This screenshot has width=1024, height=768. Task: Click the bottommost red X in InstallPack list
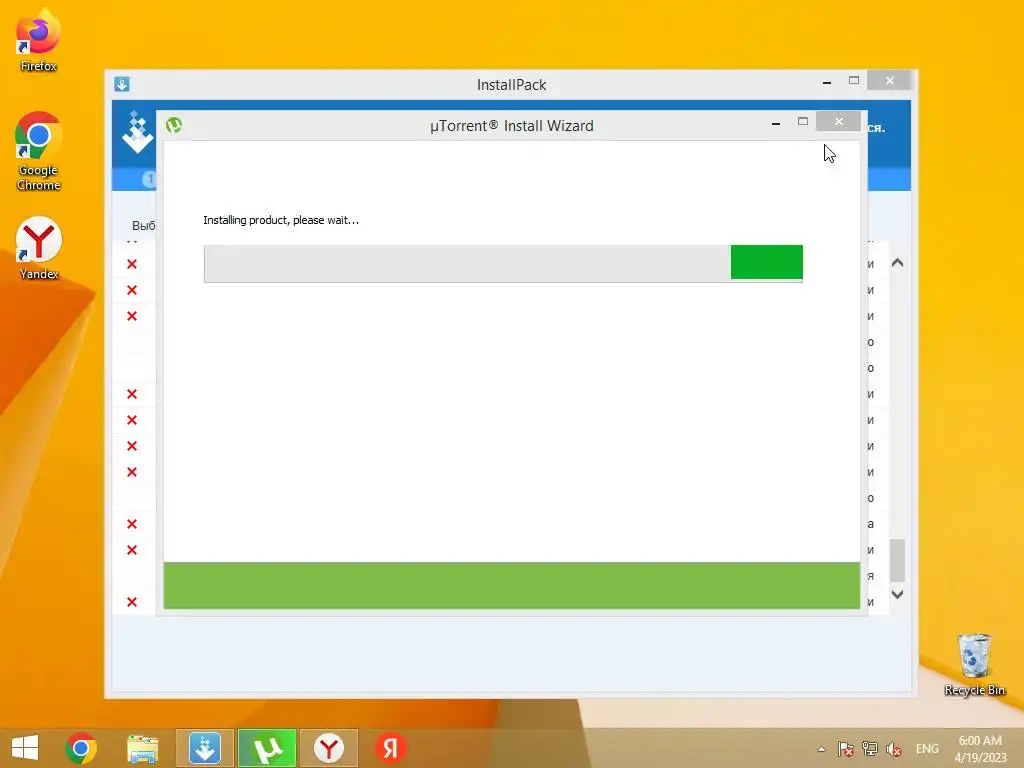click(132, 602)
